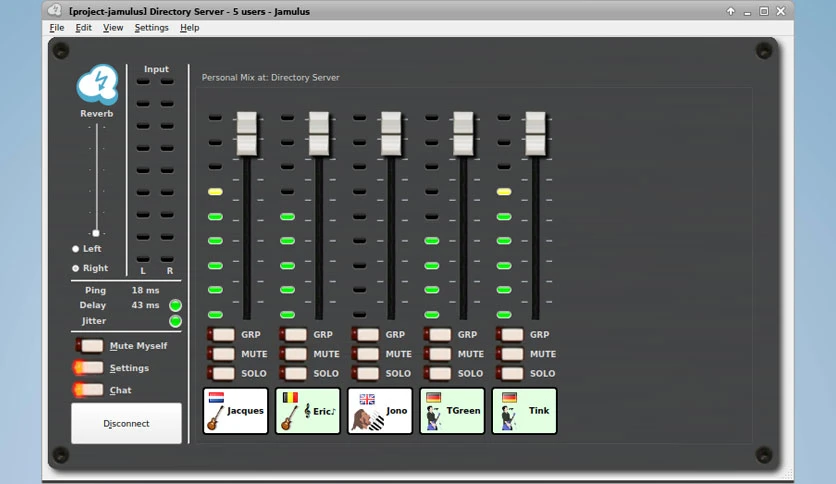The image size is (836, 484).
Task: Click the Eric name tag
Action: point(308,411)
